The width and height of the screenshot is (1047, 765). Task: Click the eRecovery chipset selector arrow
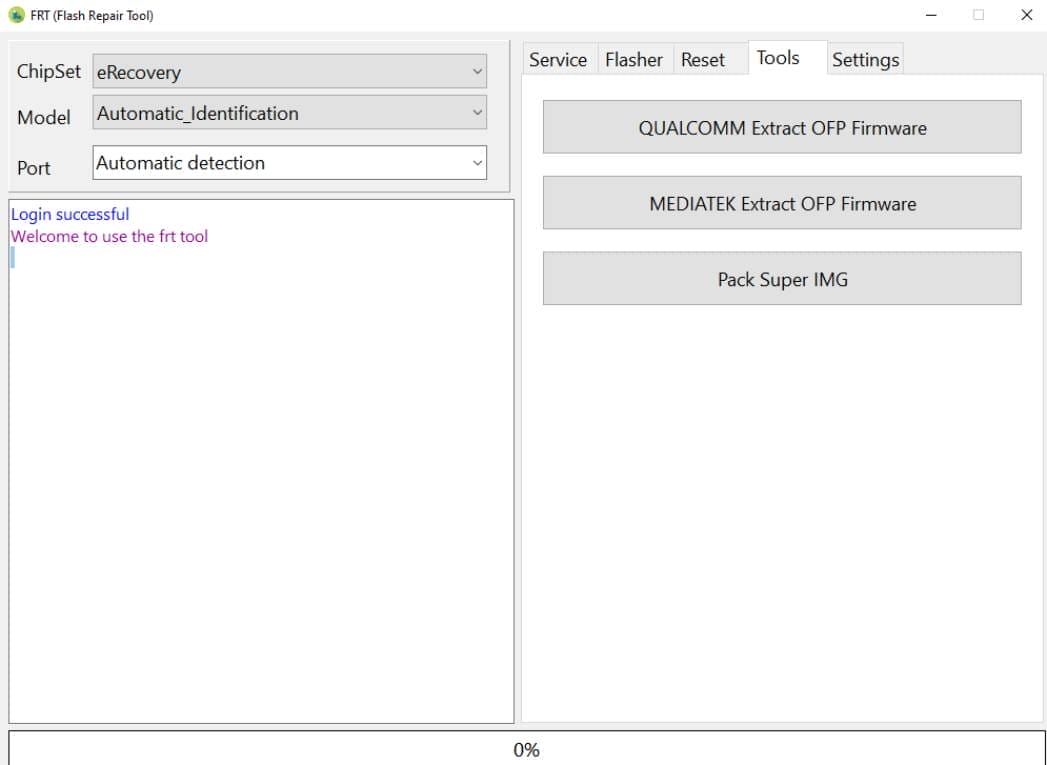point(478,71)
